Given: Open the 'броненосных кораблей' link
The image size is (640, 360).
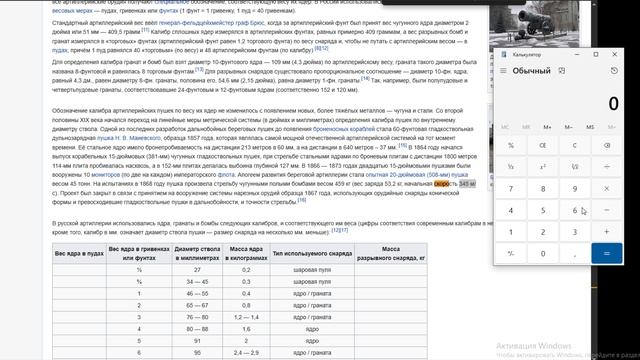Looking at the screenshot, I should [344, 129].
